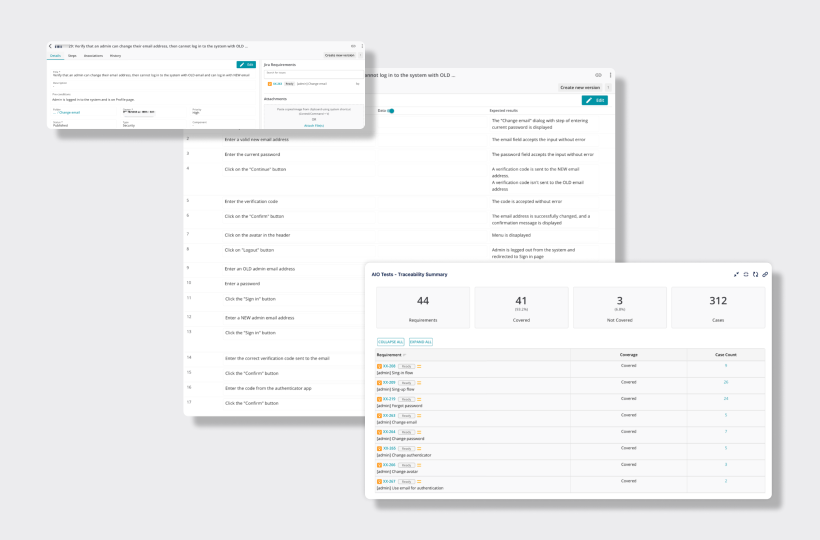
Task: Copy the Traceability Summary link with the chain icon
Action: pos(765,274)
